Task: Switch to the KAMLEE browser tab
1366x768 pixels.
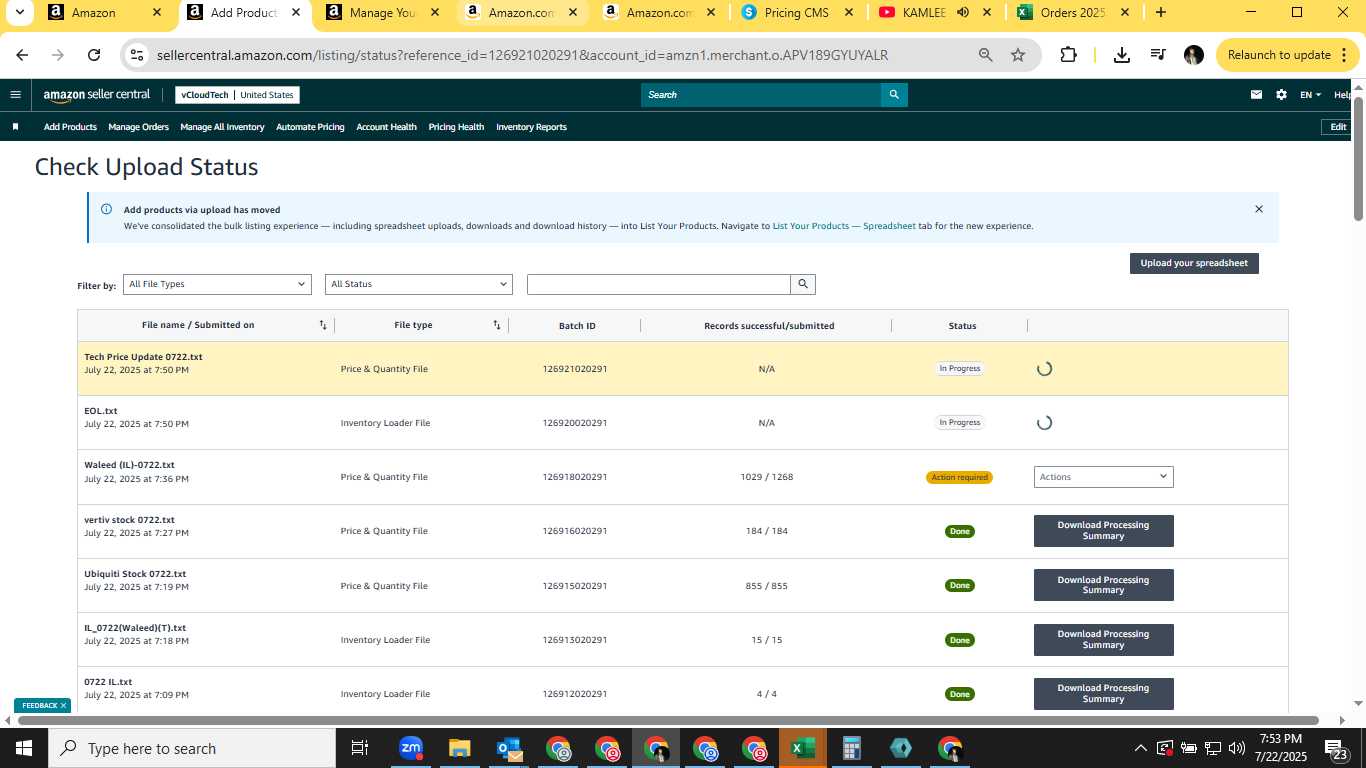Action: (x=933, y=13)
